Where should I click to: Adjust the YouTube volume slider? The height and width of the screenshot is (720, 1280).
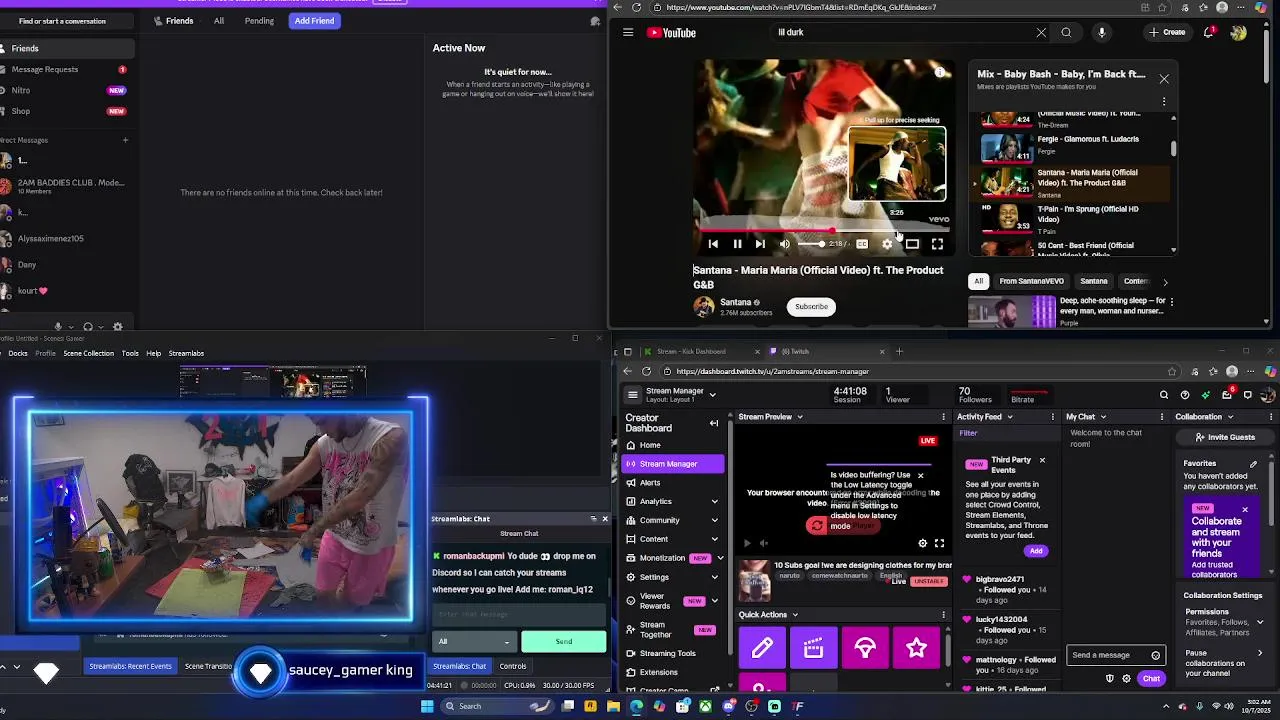point(811,244)
